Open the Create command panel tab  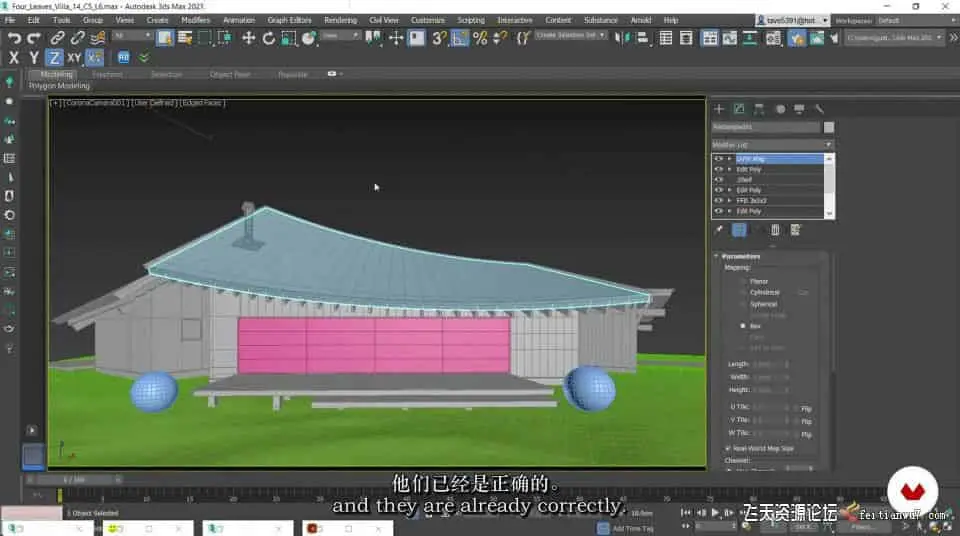click(719, 109)
